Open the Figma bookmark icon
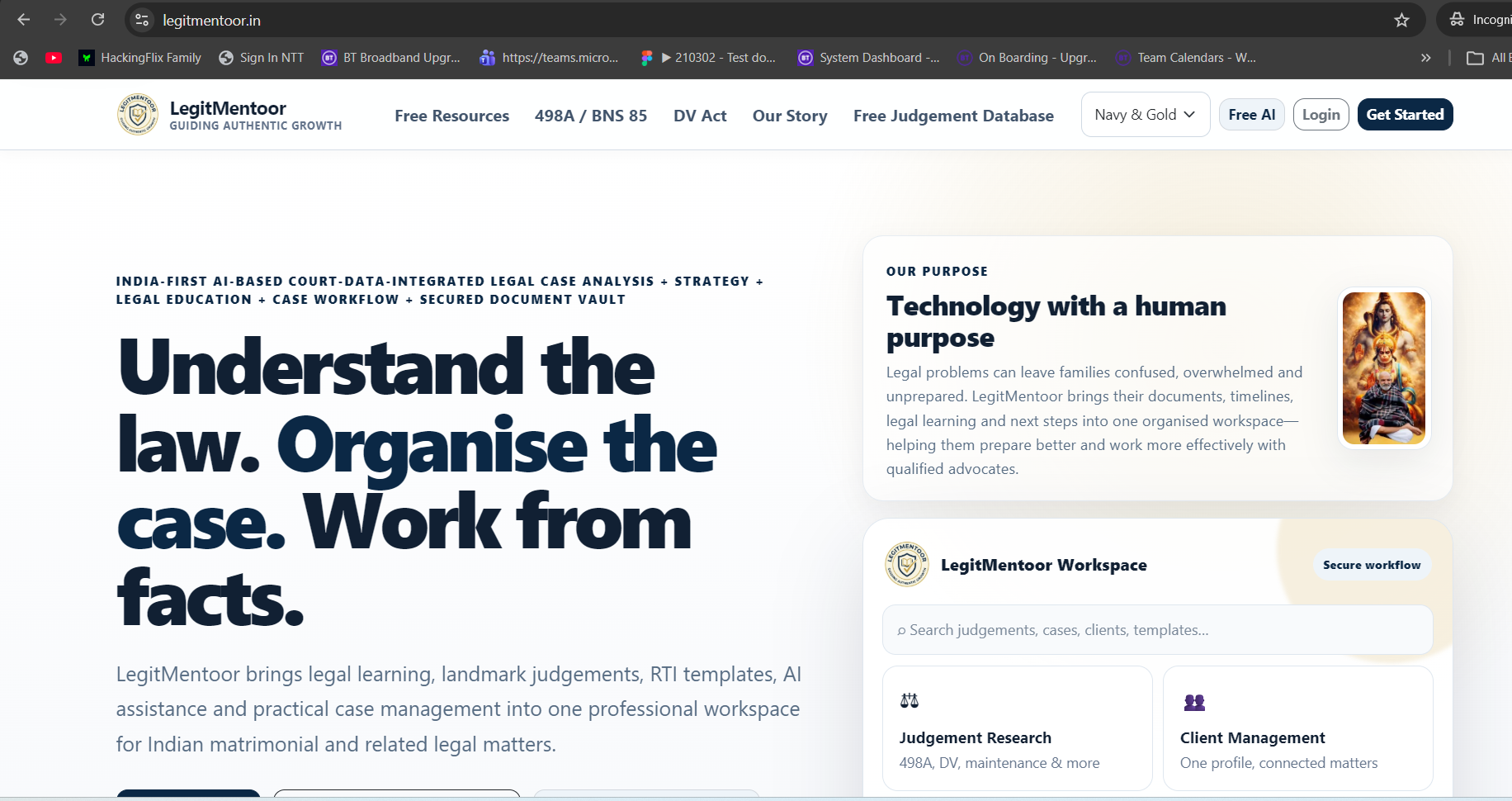Screen dimensions: 1512x801 tap(647, 58)
